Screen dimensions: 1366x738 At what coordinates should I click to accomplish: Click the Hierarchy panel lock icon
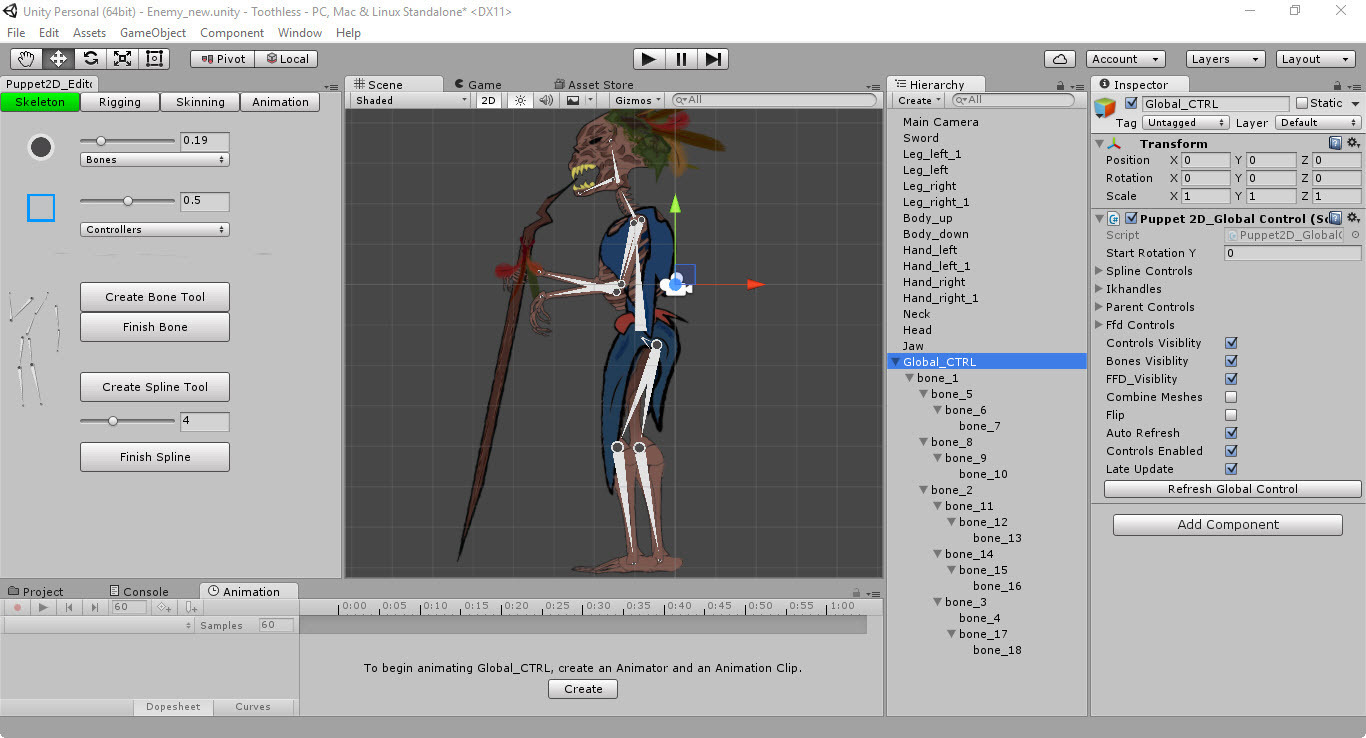[1060, 86]
